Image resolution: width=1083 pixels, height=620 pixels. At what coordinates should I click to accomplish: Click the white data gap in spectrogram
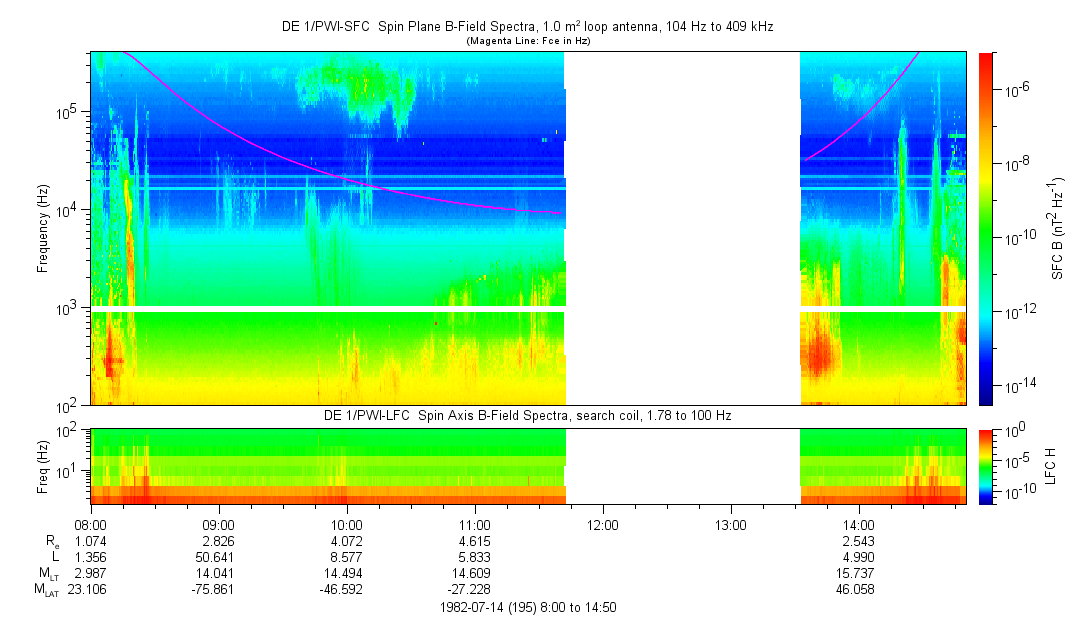click(682, 229)
